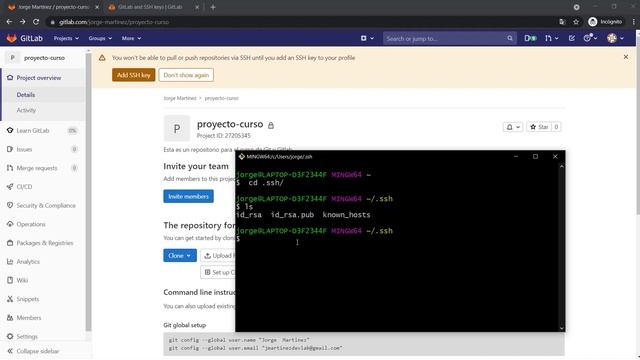The height and width of the screenshot is (360, 640).
Task: Click Packages & Registries icon
Action: pos(10,243)
